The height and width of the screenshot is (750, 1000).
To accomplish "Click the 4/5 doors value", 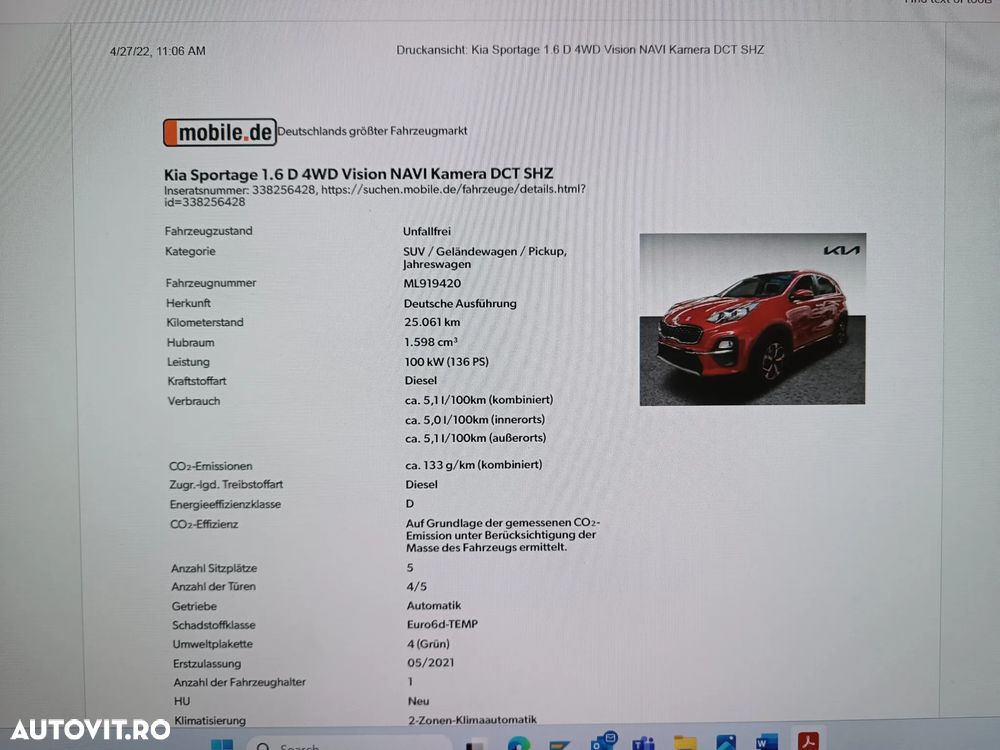I will [x=416, y=586].
